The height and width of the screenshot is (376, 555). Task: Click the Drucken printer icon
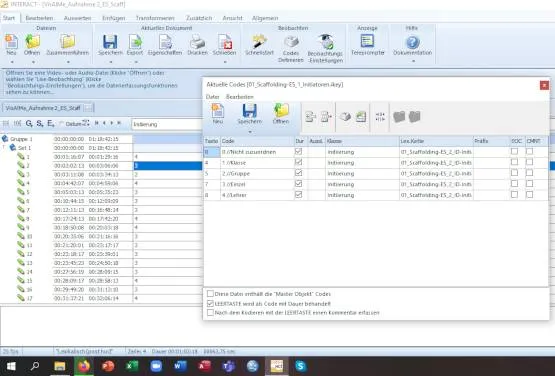198,42
